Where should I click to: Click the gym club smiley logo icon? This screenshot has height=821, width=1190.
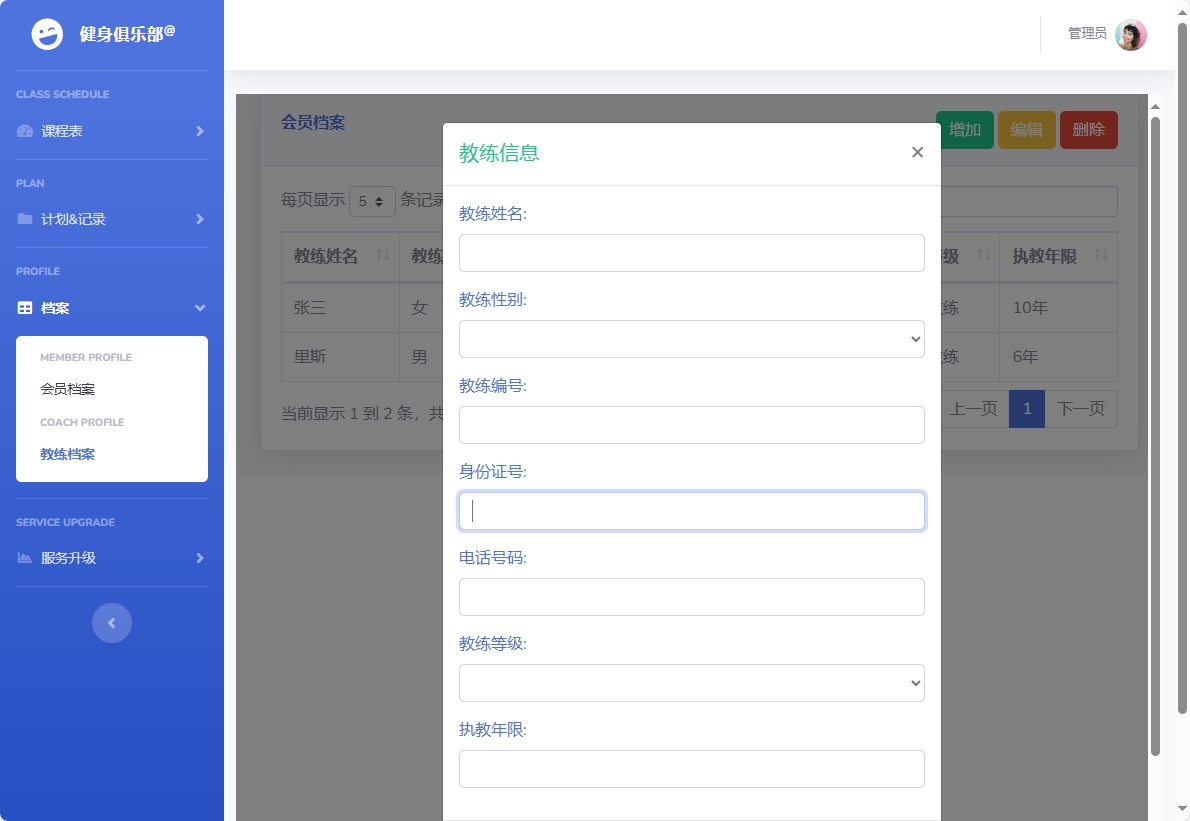click(x=47, y=35)
